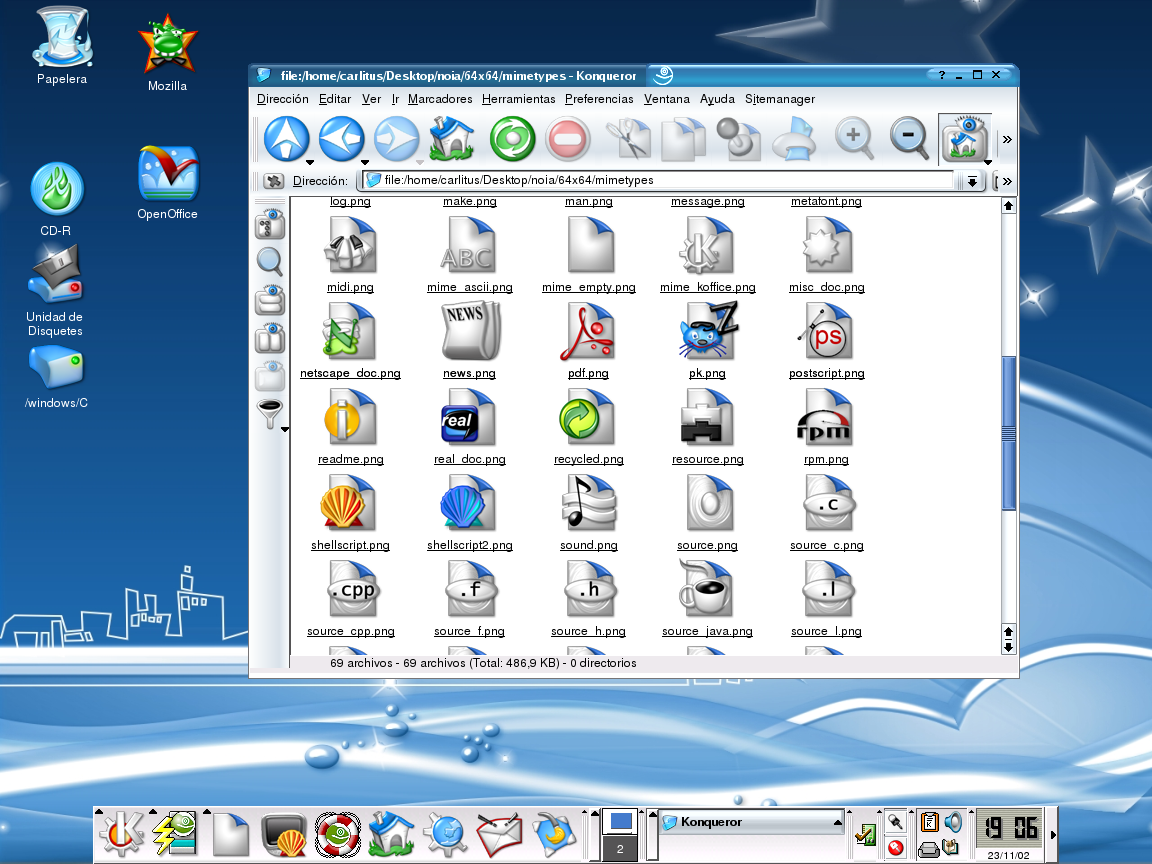Open the address history dropdown
Viewport: 1152px width, 864px height.
[972, 181]
